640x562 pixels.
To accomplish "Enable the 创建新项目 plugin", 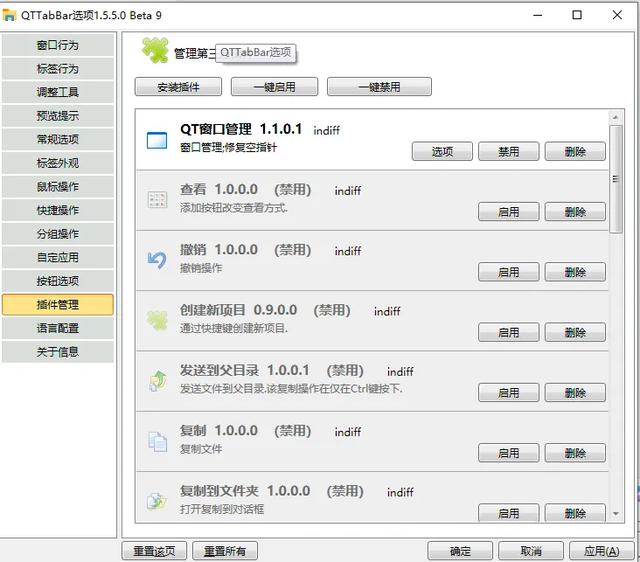I will click(x=509, y=333).
